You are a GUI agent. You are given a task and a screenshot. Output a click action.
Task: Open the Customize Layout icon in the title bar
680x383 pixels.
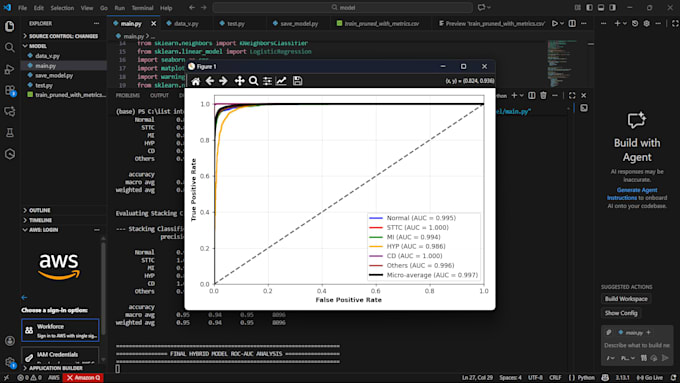tap(578, 7)
